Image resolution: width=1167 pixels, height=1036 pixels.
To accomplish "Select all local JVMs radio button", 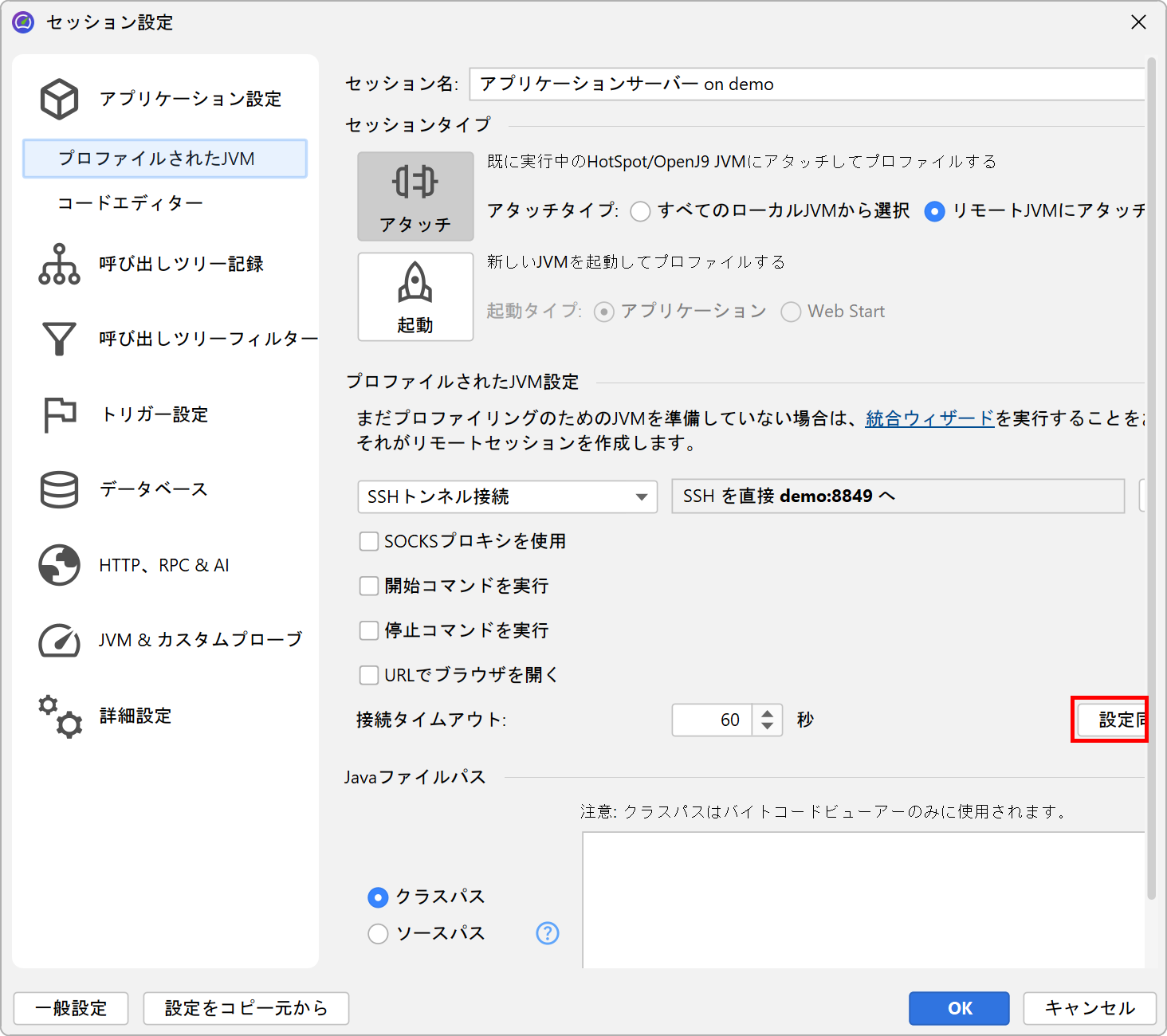I will (x=640, y=211).
